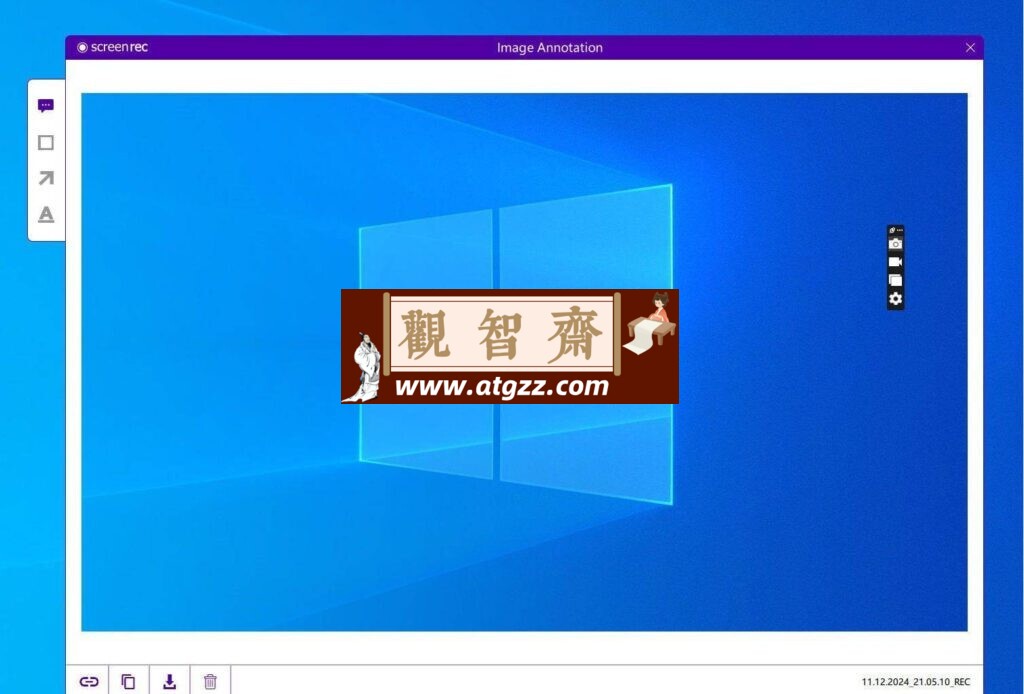Click the camera icon in captured toolbar
The image size is (1024, 694).
[895, 244]
